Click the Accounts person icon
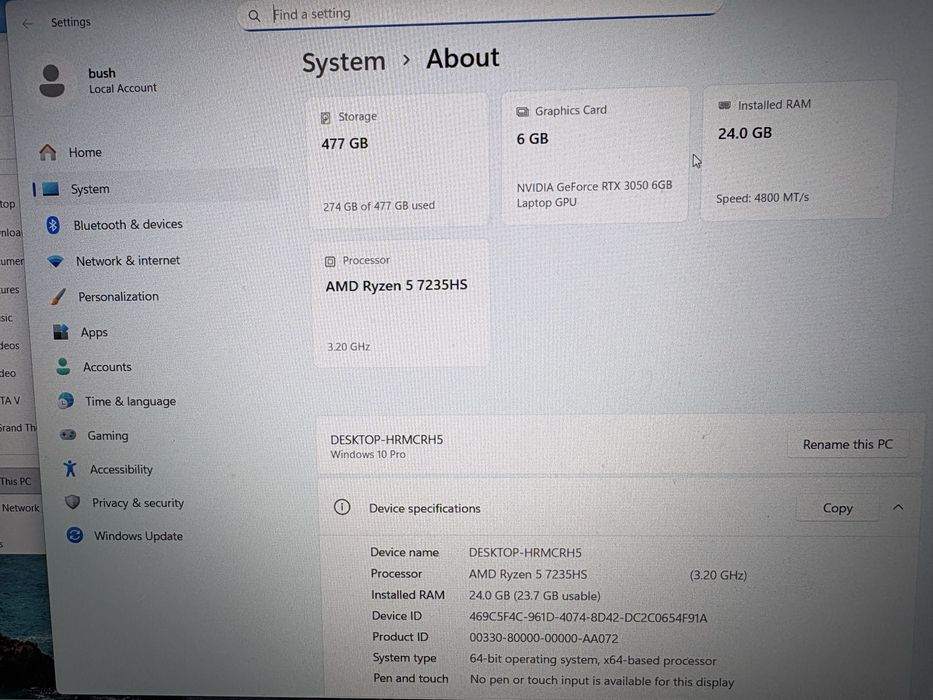Image resolution: width=933 pixels, height=700 pixels. click(x=63, y=367)
